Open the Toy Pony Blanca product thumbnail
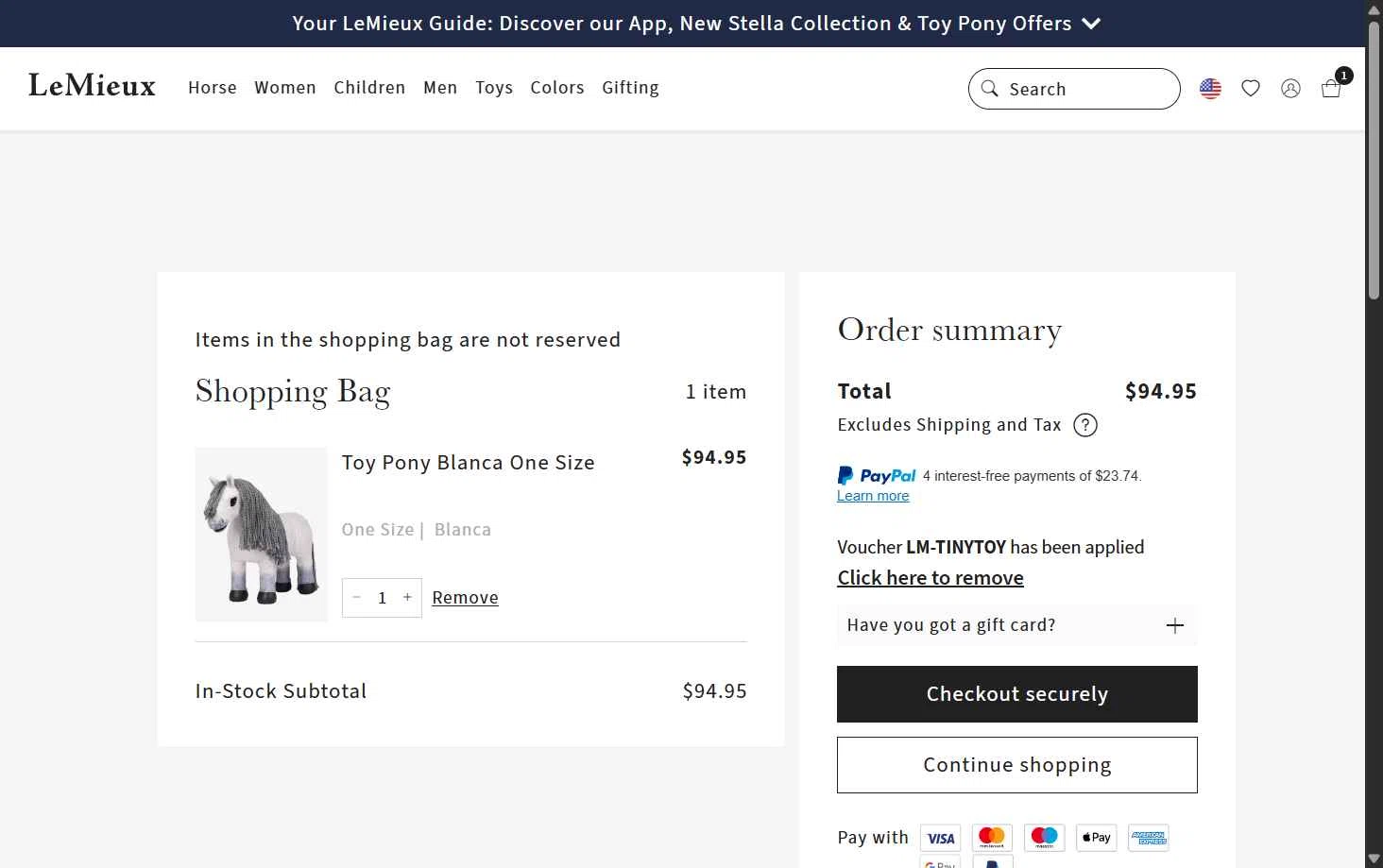The width and height of the screenshot is (1383, 868). (x=262, y=535)
